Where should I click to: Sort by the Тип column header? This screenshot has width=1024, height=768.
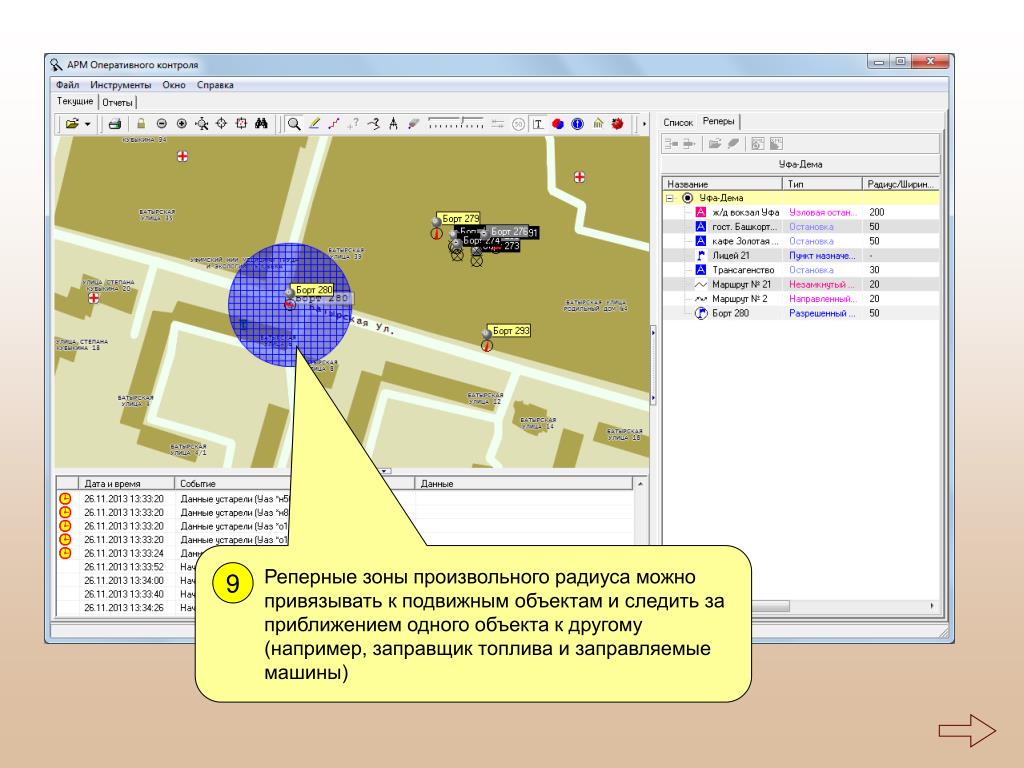pyautogui.click(x=822, y=184)
